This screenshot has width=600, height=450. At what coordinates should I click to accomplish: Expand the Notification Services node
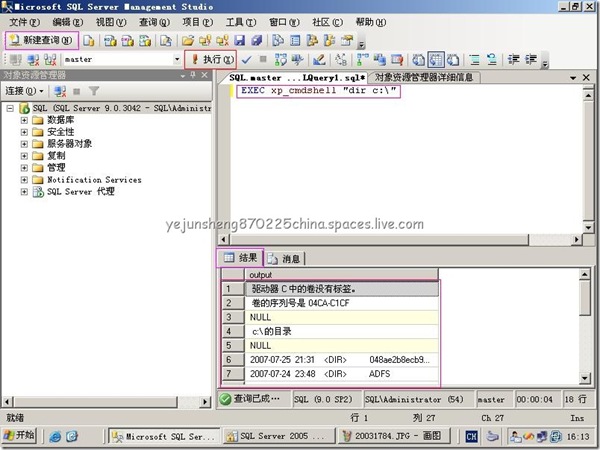click(x=24, y=179)
